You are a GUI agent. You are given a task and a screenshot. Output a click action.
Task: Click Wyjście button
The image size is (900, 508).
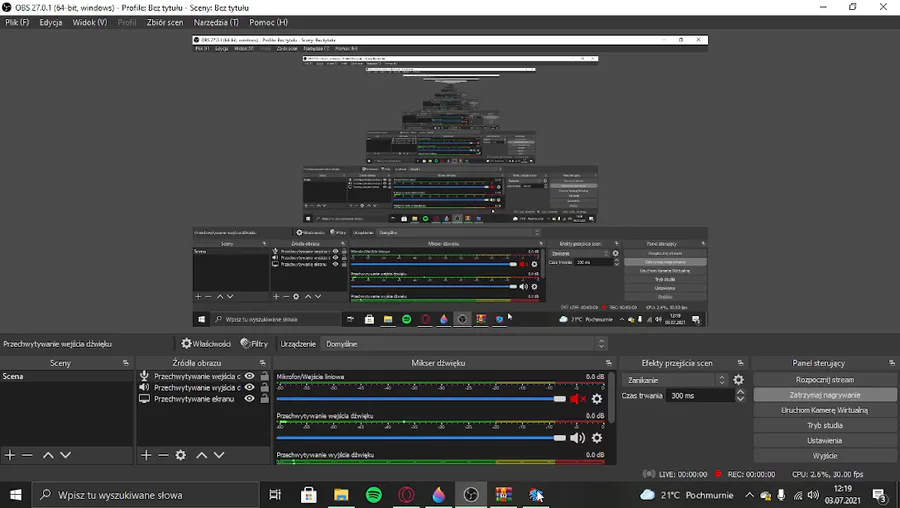click(x=825, y=456)
